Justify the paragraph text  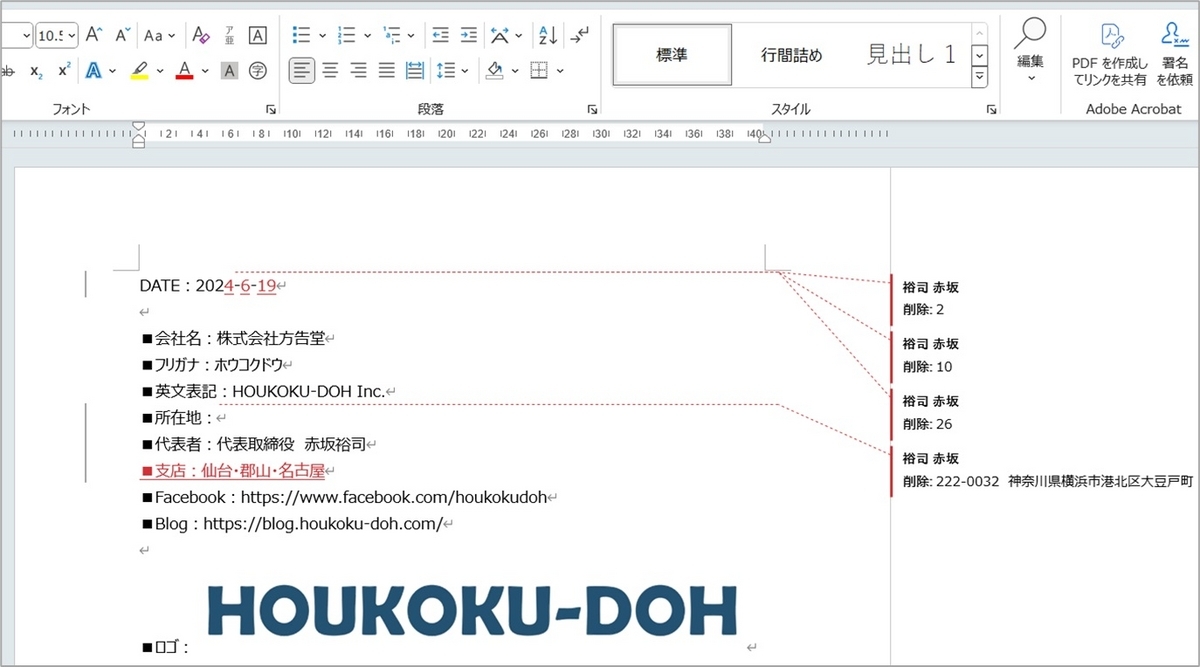point(386,71)
